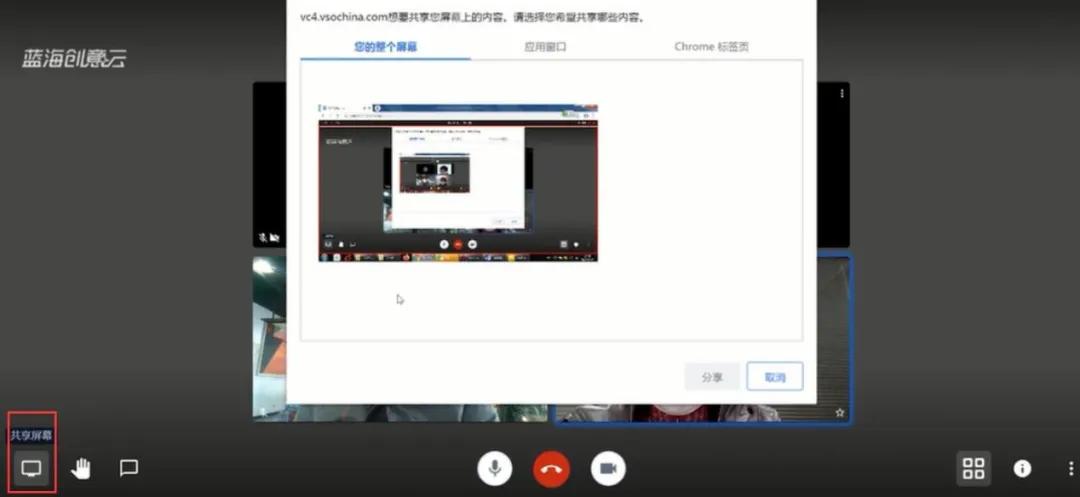Click the 分享 button

click(712, 377)
